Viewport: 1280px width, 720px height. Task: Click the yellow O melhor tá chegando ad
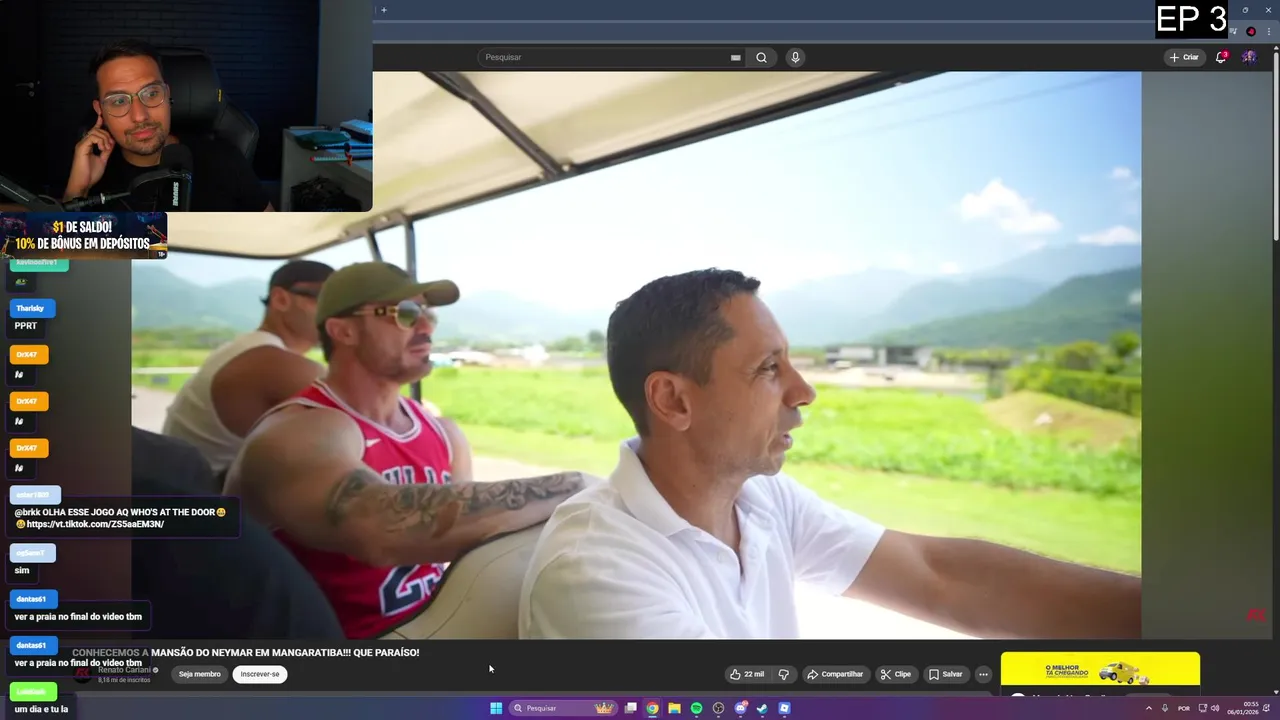coord(1100,669)
